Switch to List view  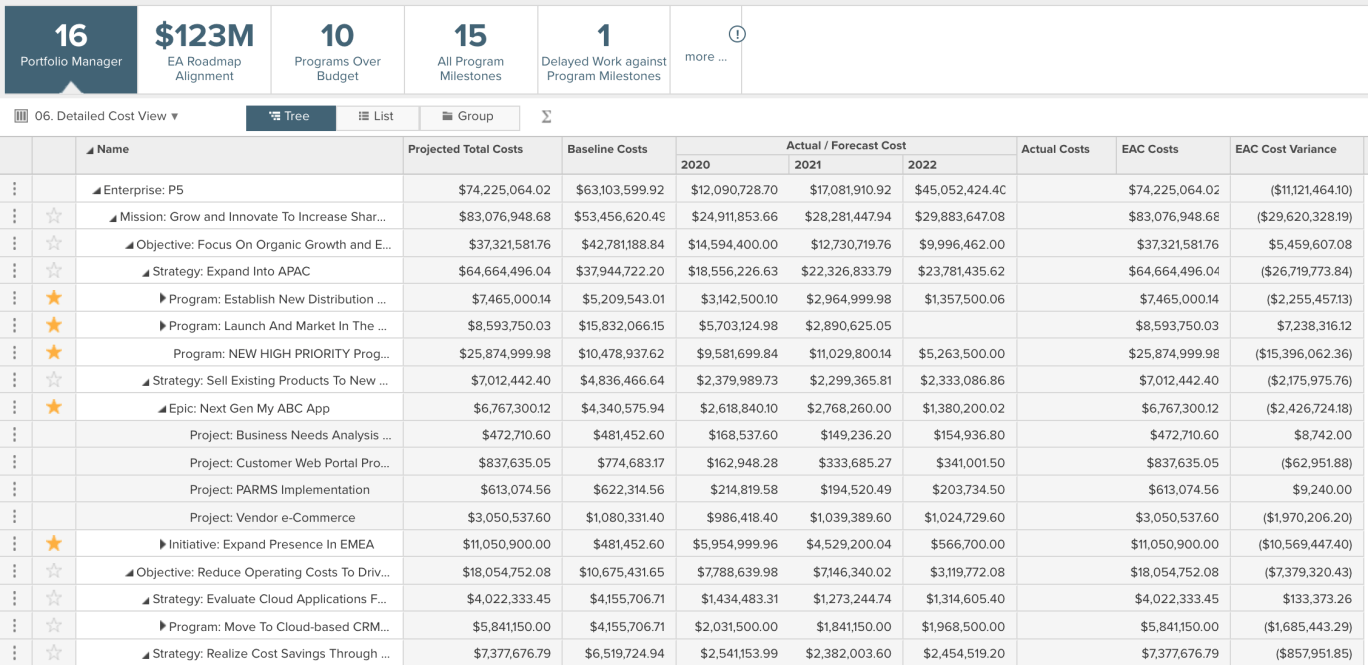tap(377, 117)
